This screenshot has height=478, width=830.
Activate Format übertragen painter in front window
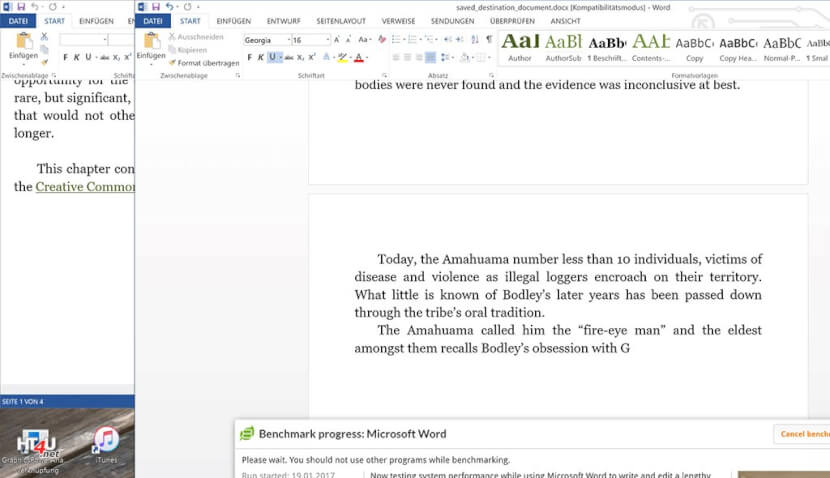coord(204,63)
